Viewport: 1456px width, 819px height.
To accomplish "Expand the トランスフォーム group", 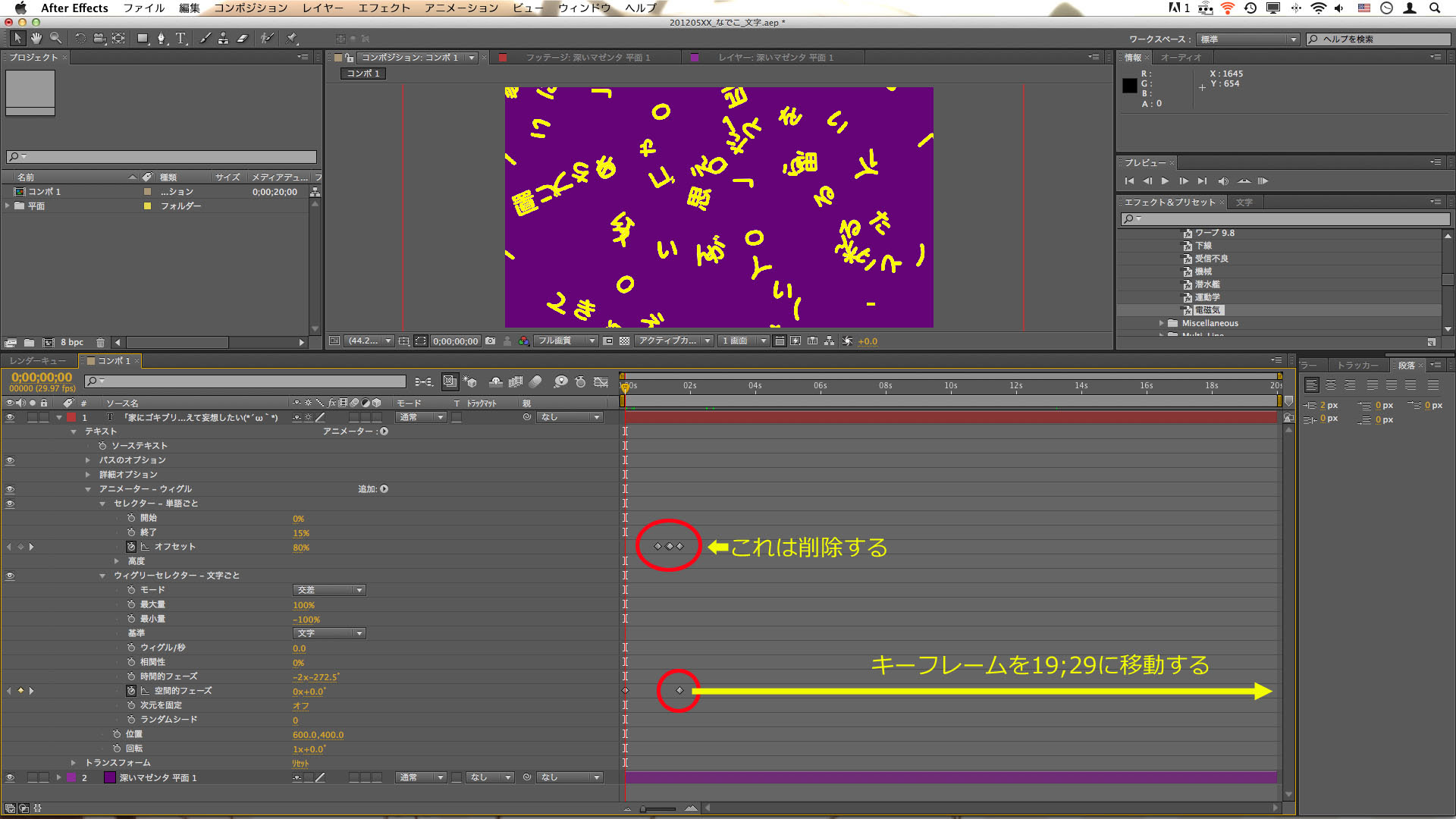I will tap(74, 763).
